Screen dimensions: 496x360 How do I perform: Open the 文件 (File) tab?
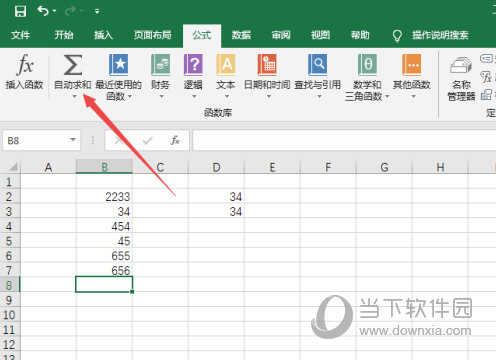pyautogui.click(x=21, y=35)
